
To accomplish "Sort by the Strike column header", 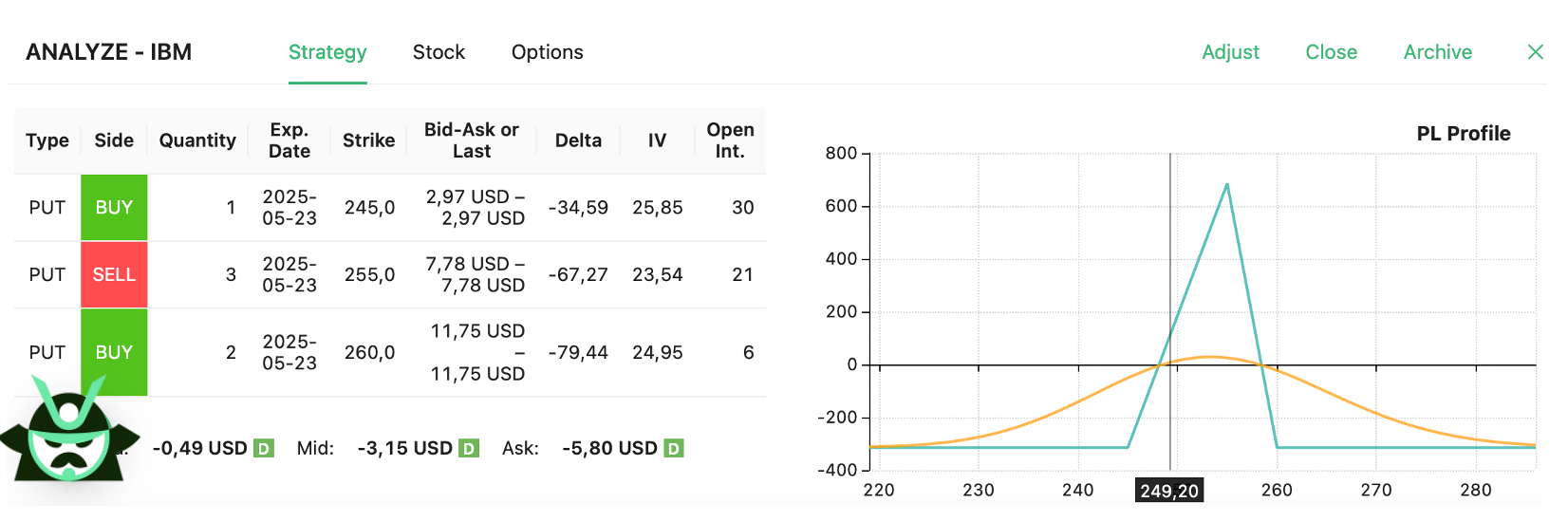I will point(368,140).
